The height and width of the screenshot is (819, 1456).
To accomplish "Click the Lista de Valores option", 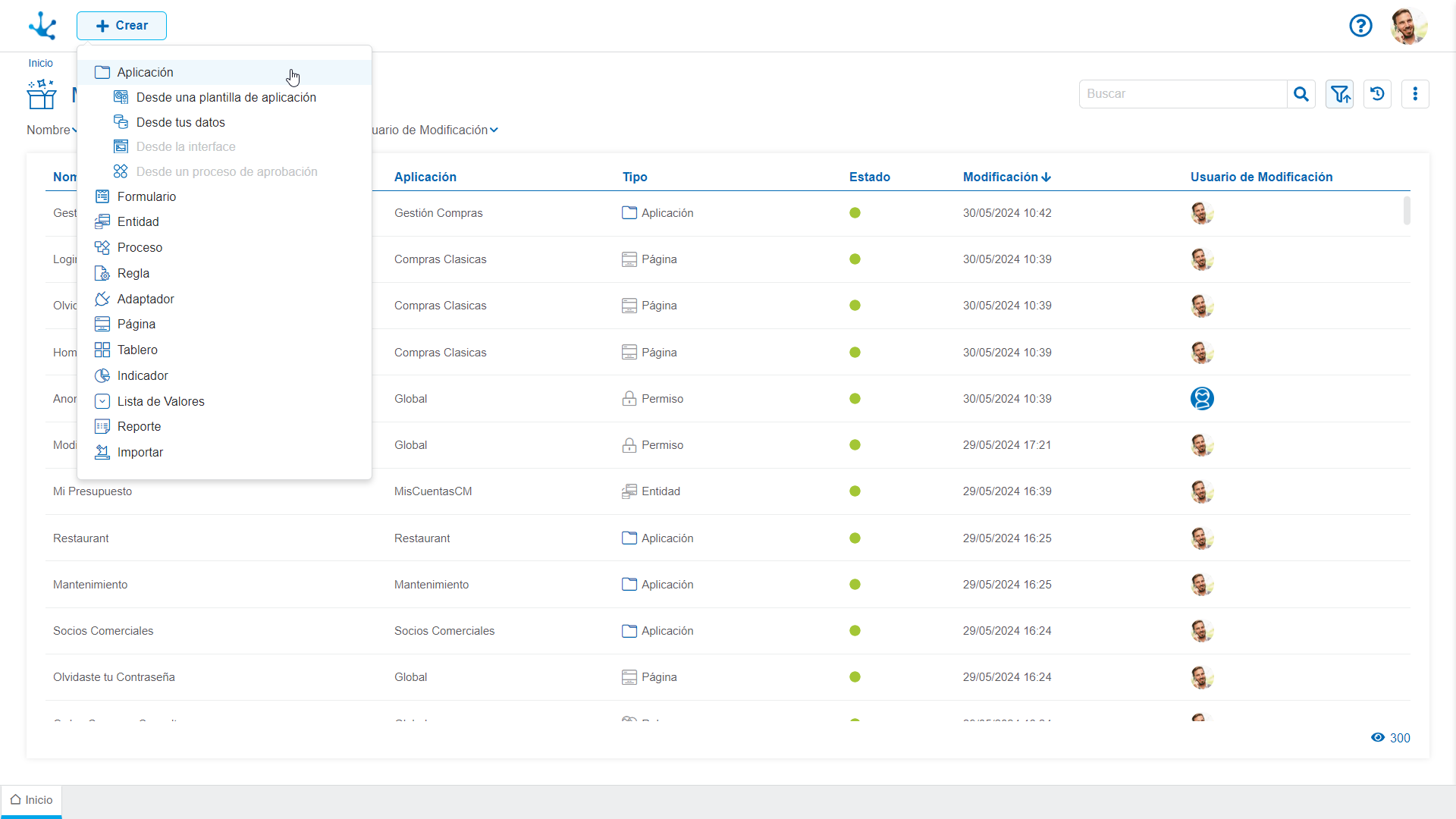I will (x=161, y=401).
